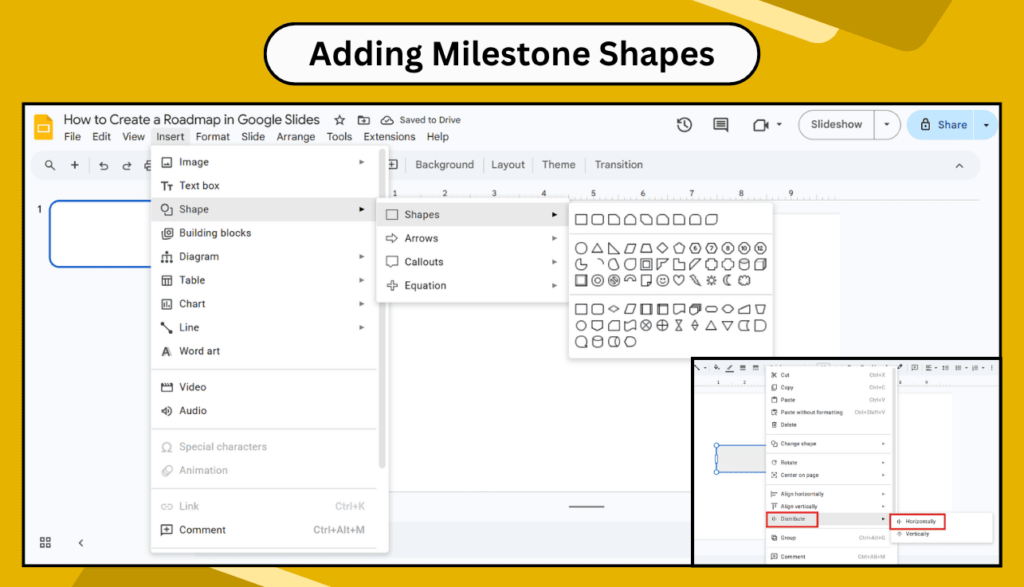Choose Chart from Insert menu
The width and height of the screenshot is (1024, 587).
click(x=264, y=304)
